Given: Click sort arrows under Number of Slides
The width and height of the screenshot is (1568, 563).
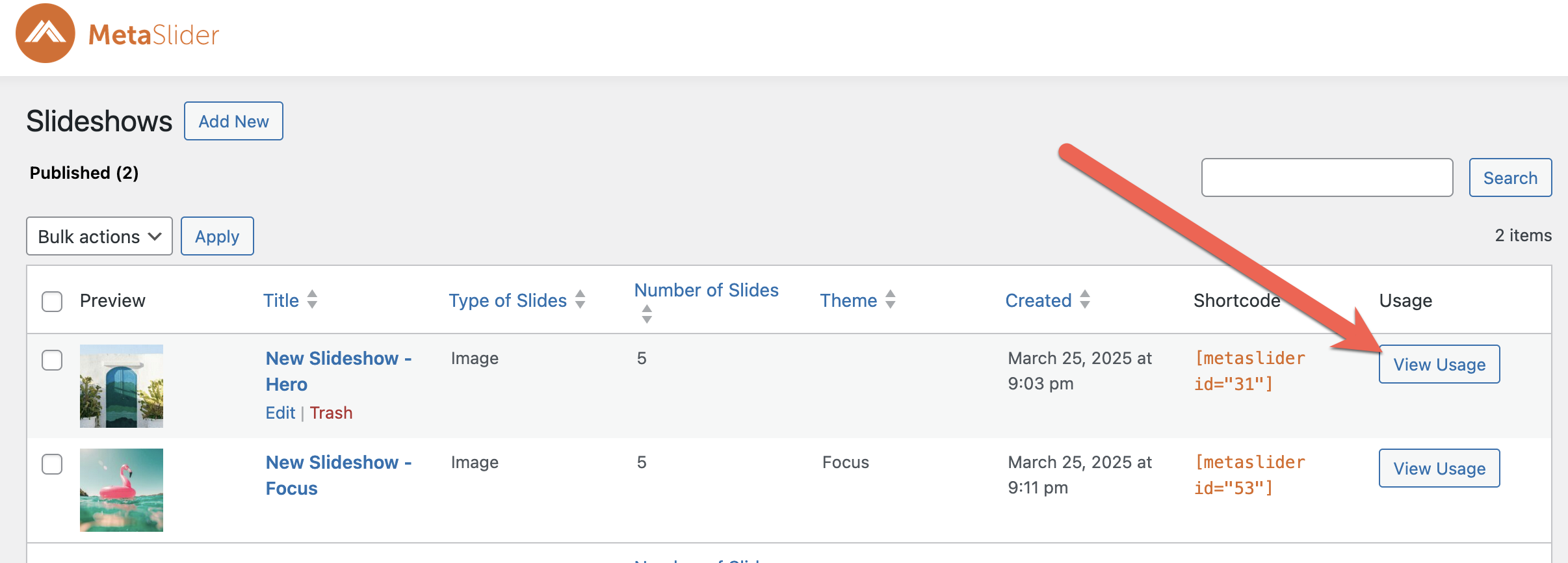Looking at the screenshot, I should pos(647,314).
